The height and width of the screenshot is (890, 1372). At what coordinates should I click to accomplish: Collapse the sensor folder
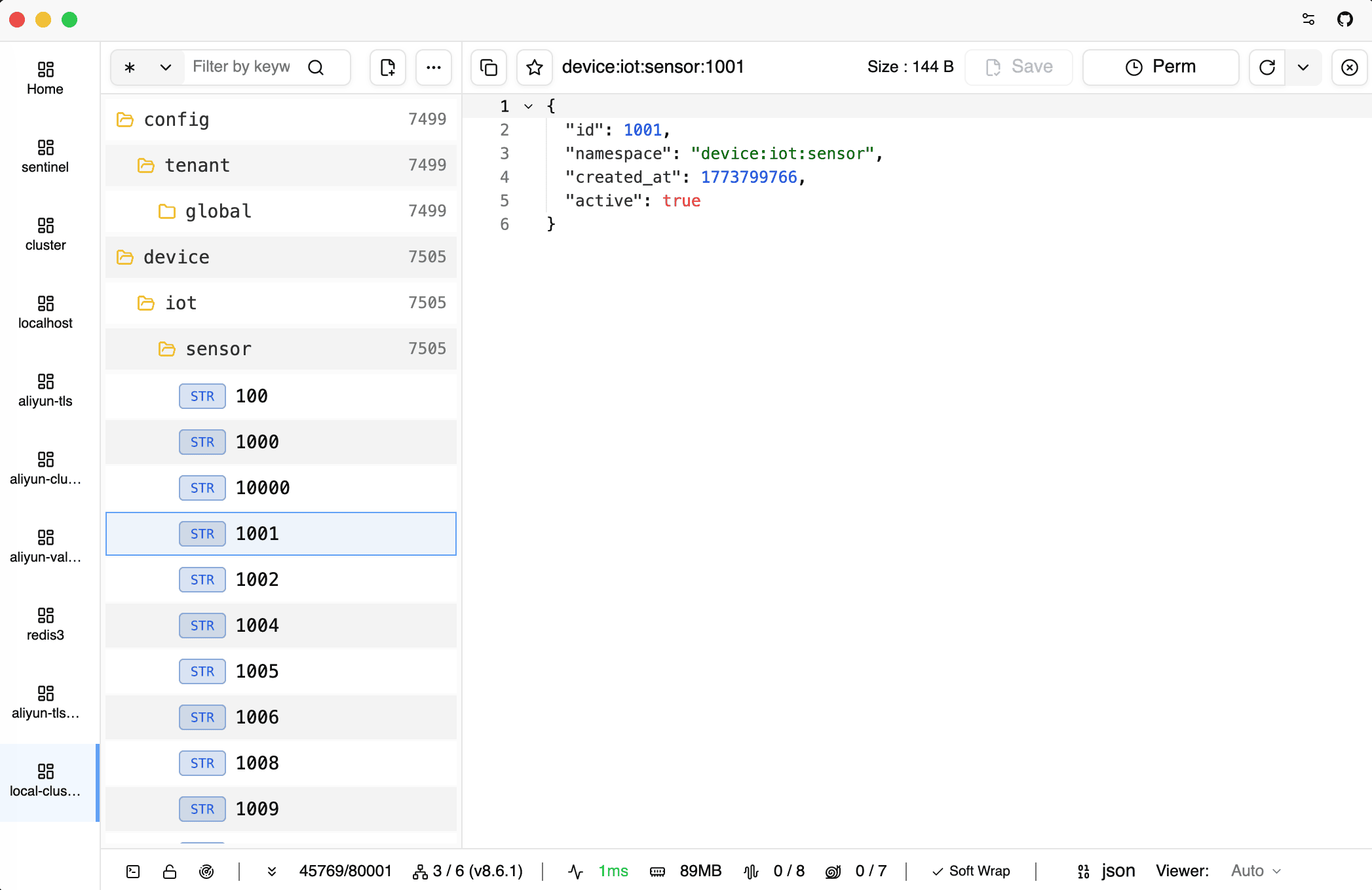217,349
